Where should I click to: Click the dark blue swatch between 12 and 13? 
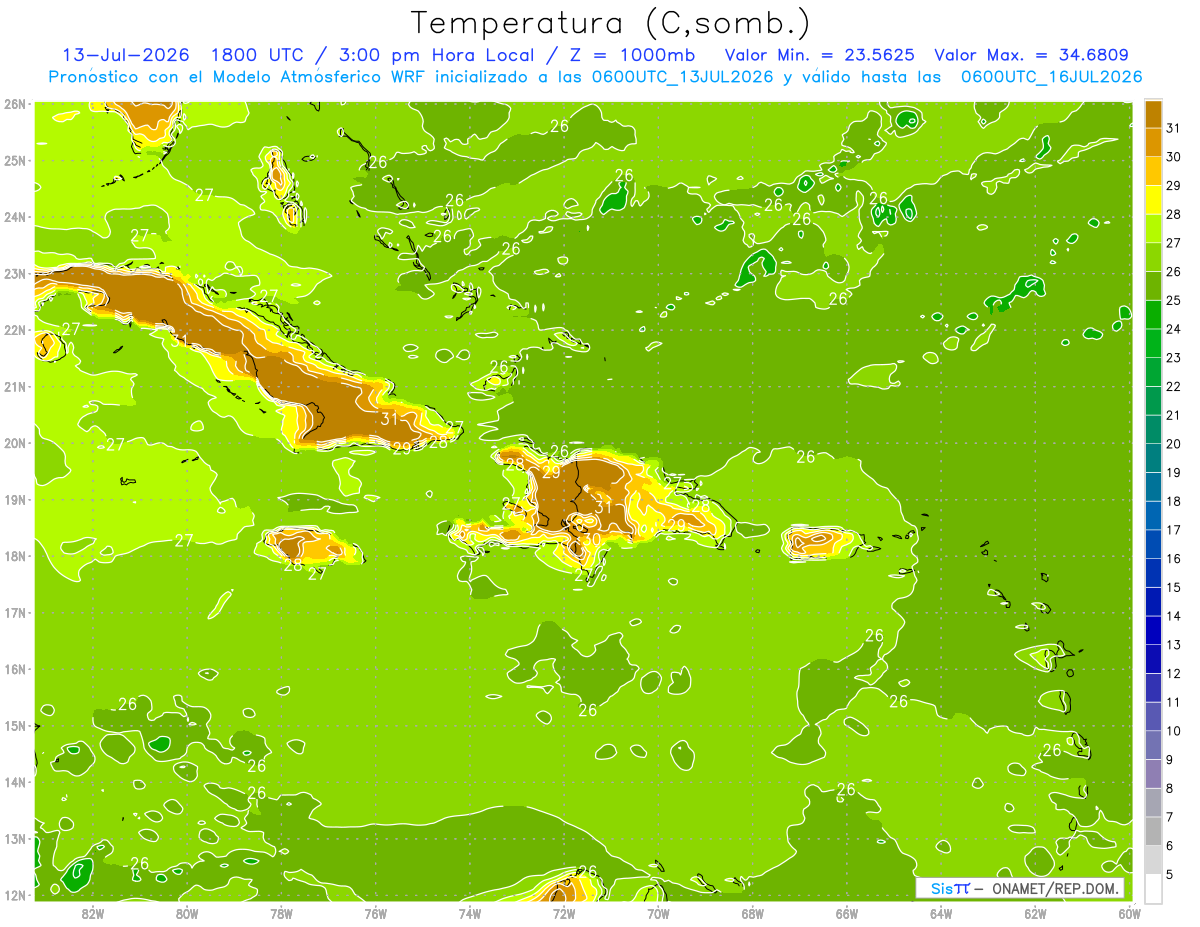(x=1153, y=659)
